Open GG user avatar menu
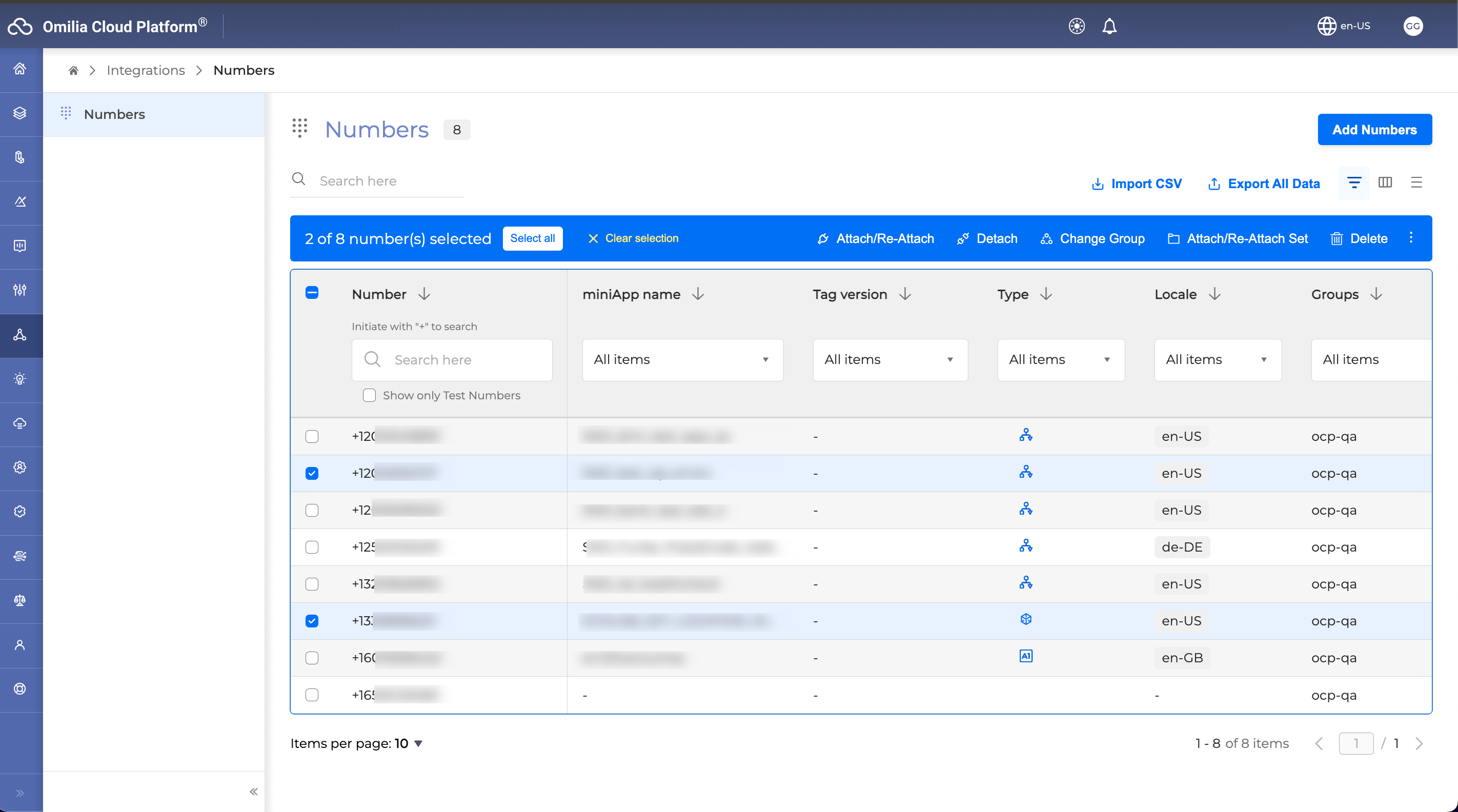Screen dimensions: 1458x812 [x=1413, y=26]
